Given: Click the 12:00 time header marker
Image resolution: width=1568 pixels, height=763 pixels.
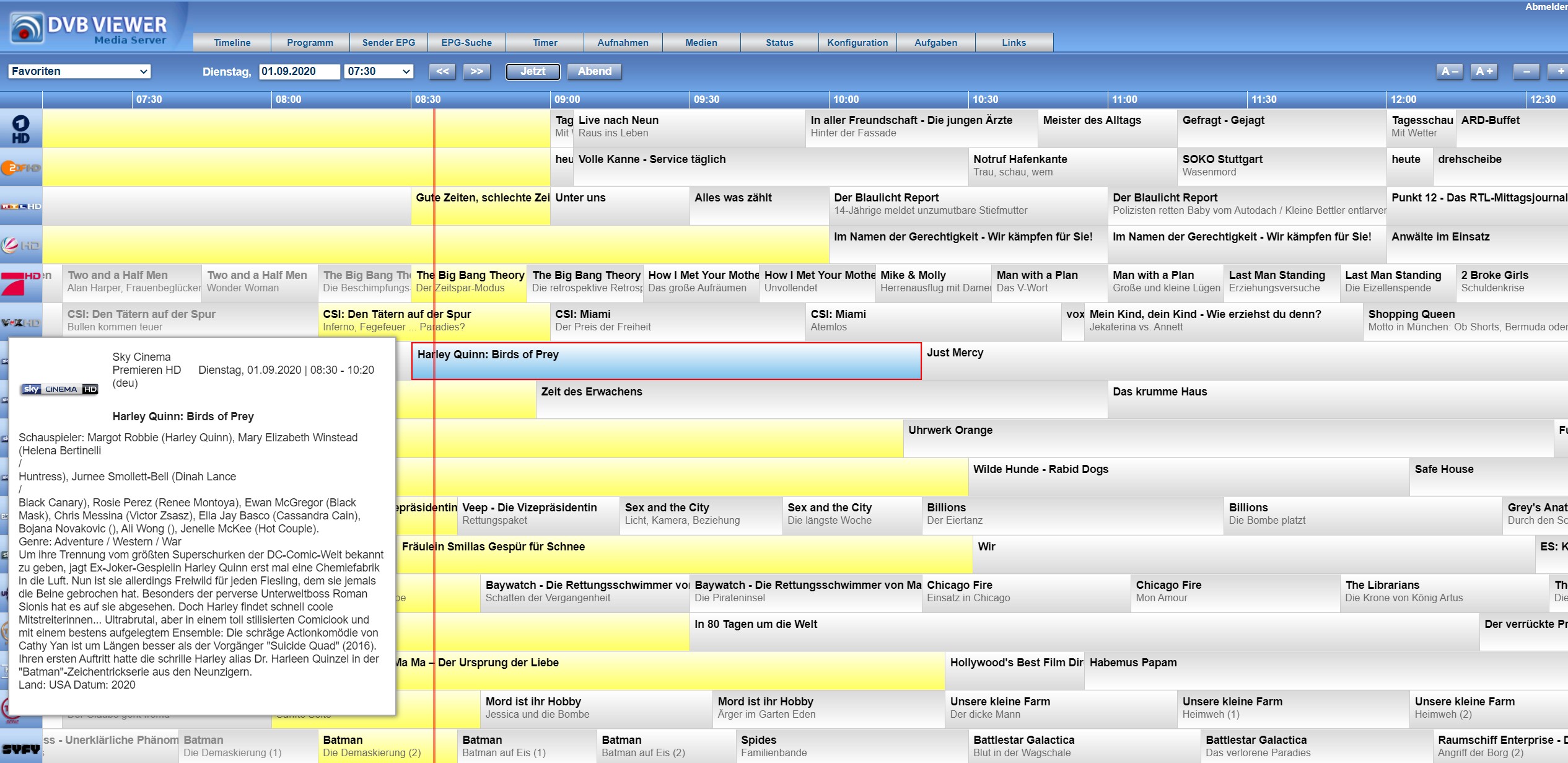Looking at the screenshot, I should click(x=1403, y=99).
